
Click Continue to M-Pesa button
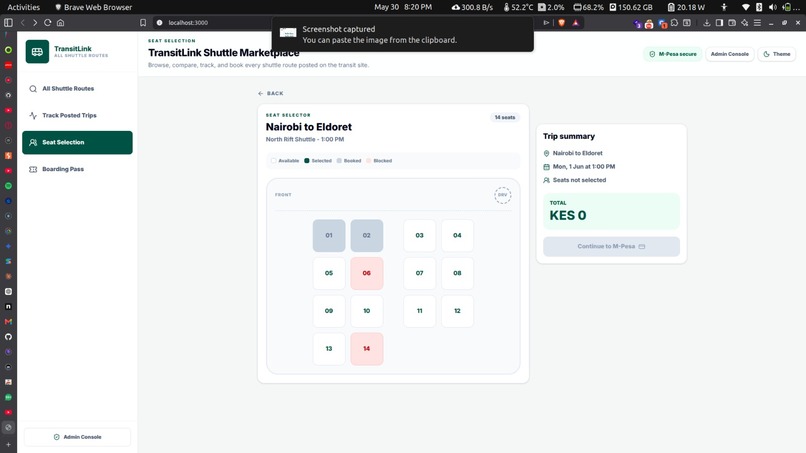pos(611,246)
